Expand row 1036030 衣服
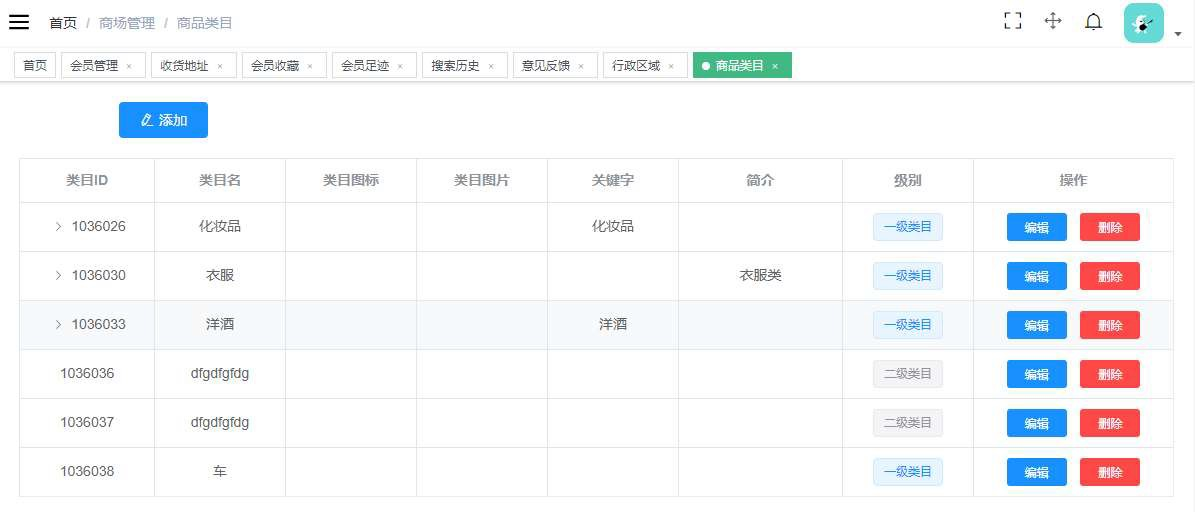 [x=59, y=276]
